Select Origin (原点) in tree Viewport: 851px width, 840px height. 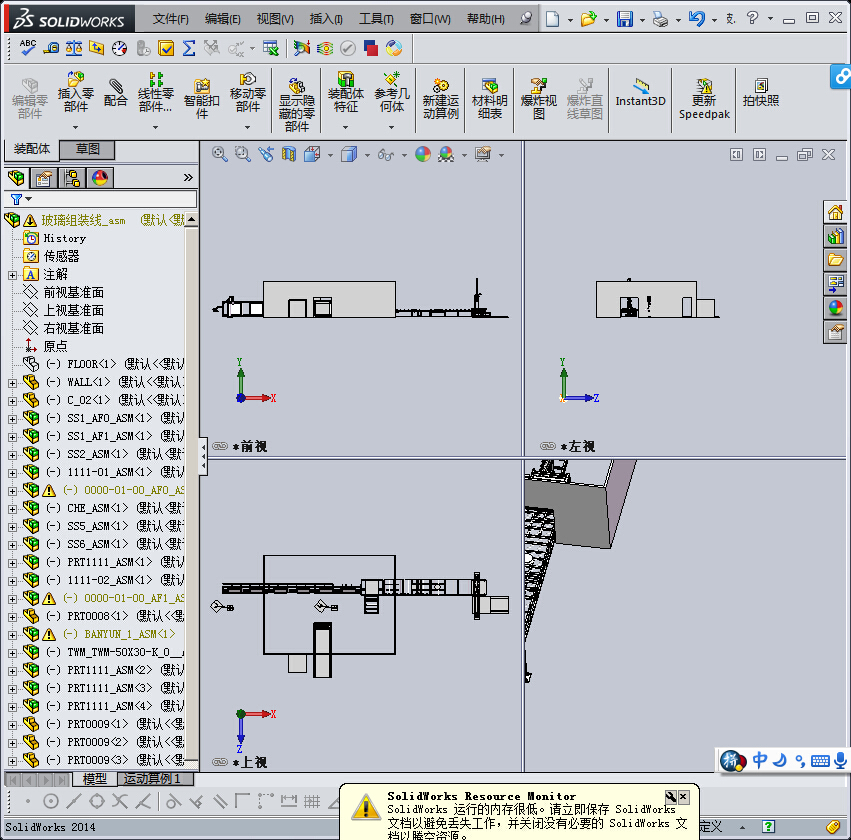pos(55,346)
